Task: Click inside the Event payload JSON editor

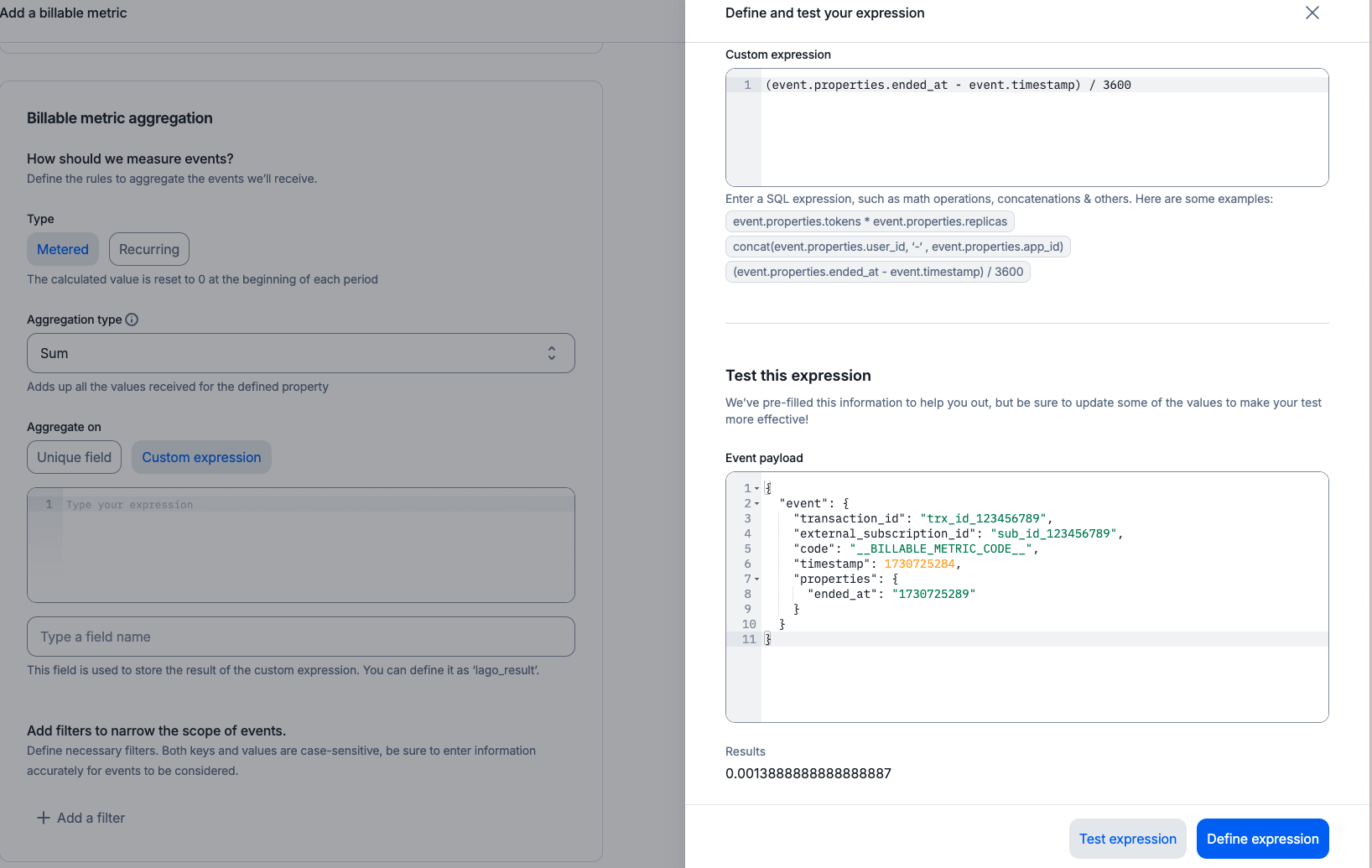Action: (x=1027, y=597)
